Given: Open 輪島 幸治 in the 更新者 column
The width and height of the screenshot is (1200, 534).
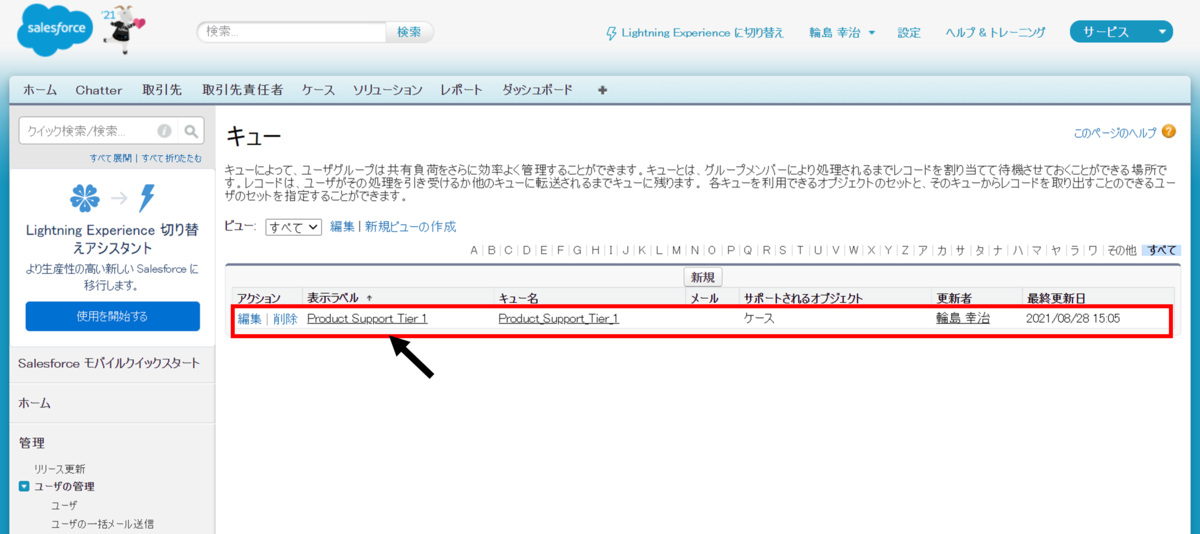Looking at the screenshot, I should [962, 319].
